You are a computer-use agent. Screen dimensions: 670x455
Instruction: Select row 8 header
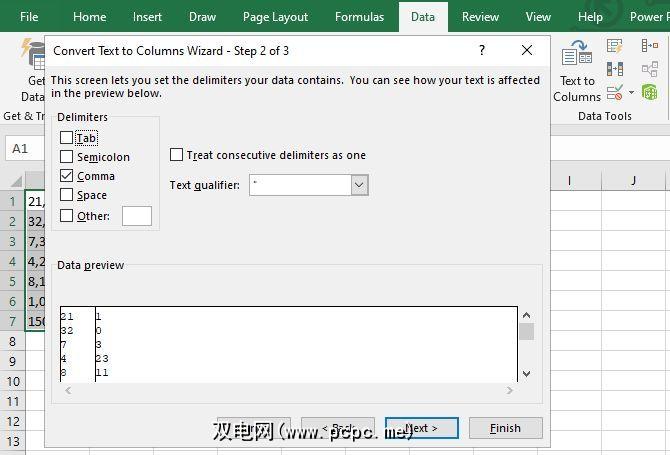point(12,341)
